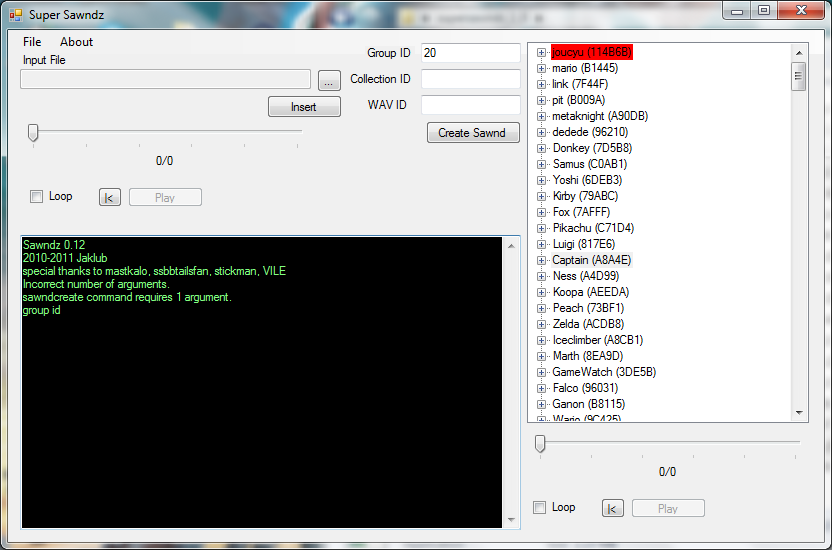Minimize the Super Sawndz window
The height and width of the screenshot is (550, 832).
(x=737, y=10)
